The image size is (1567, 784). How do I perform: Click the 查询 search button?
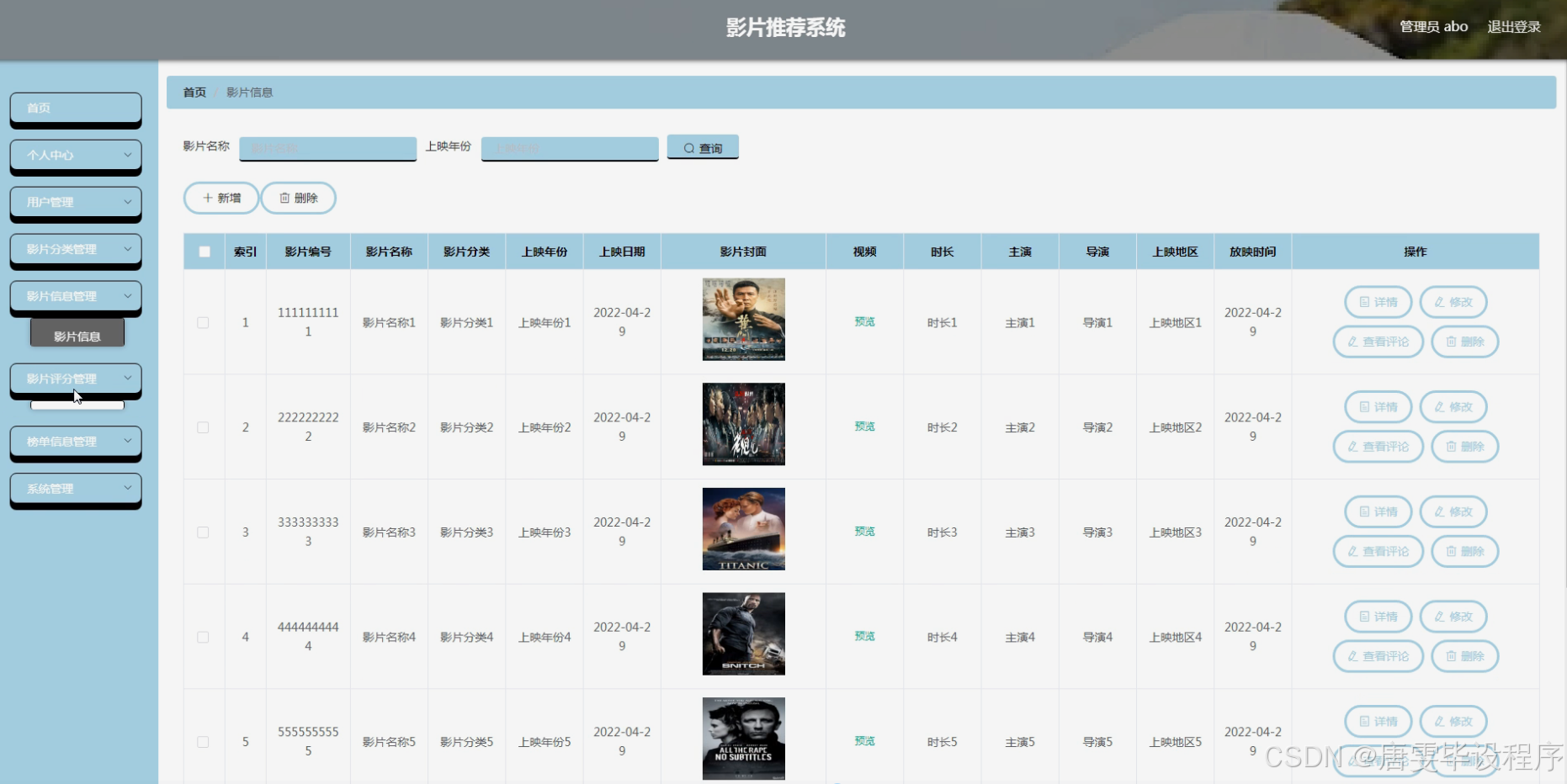tap(703, 147)
